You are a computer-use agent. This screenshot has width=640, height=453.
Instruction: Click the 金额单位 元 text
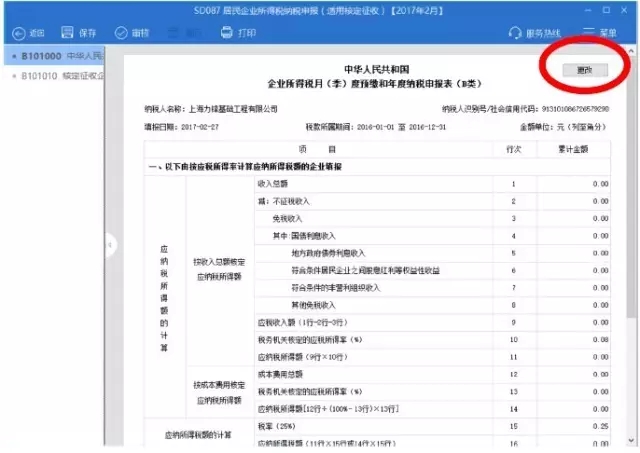tap(563, 127)
